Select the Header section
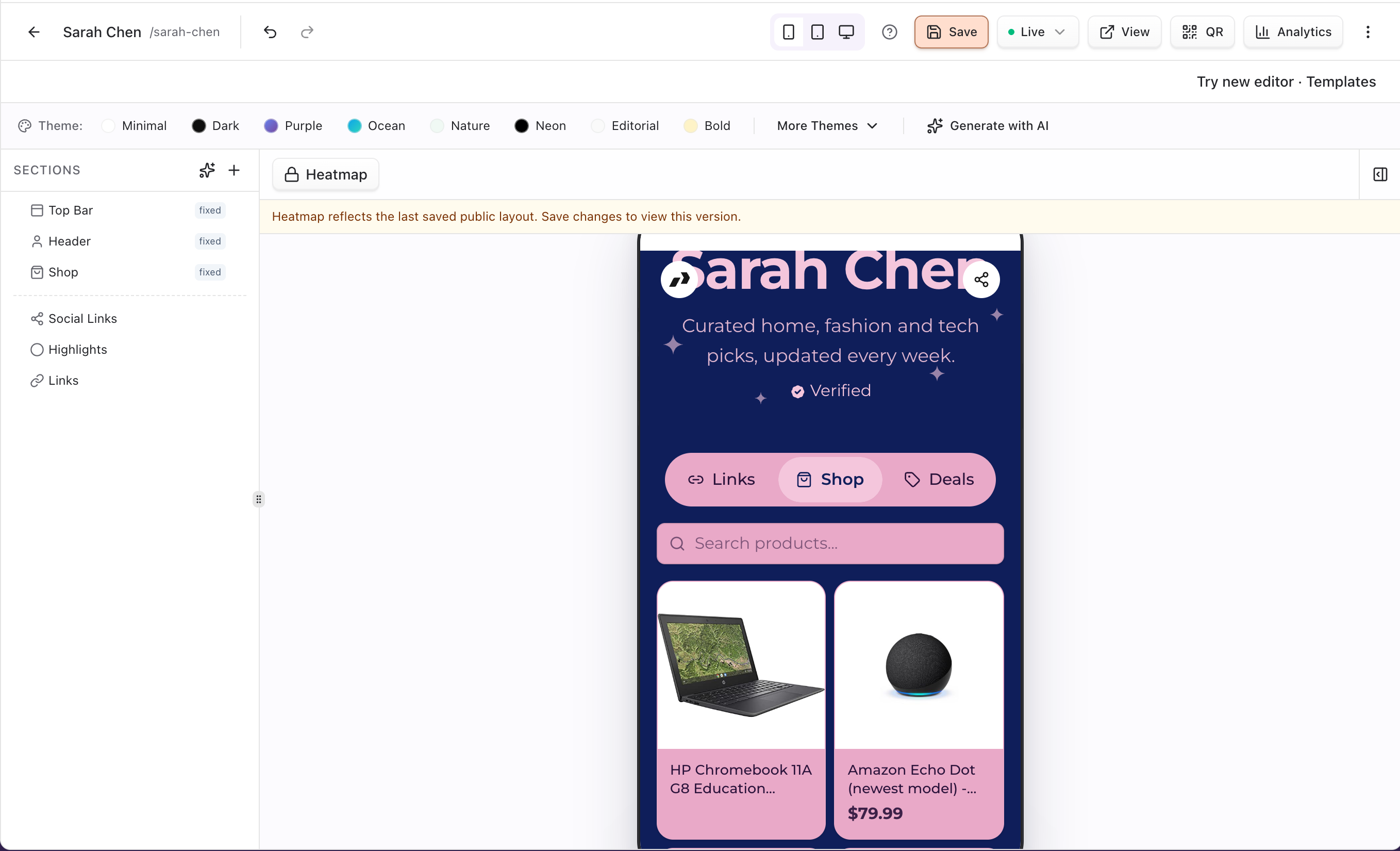 click(128, 241)
